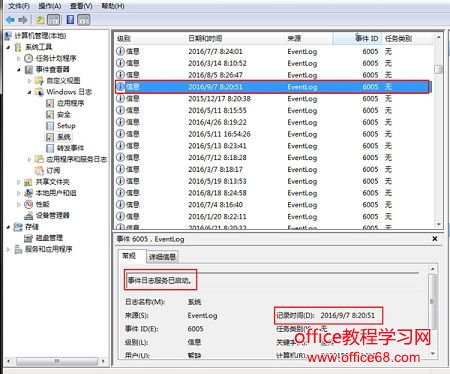Screen dimensions: 450x374
Task: Expand the 任务计划程序 node arrow
Action: pos(19,59)
